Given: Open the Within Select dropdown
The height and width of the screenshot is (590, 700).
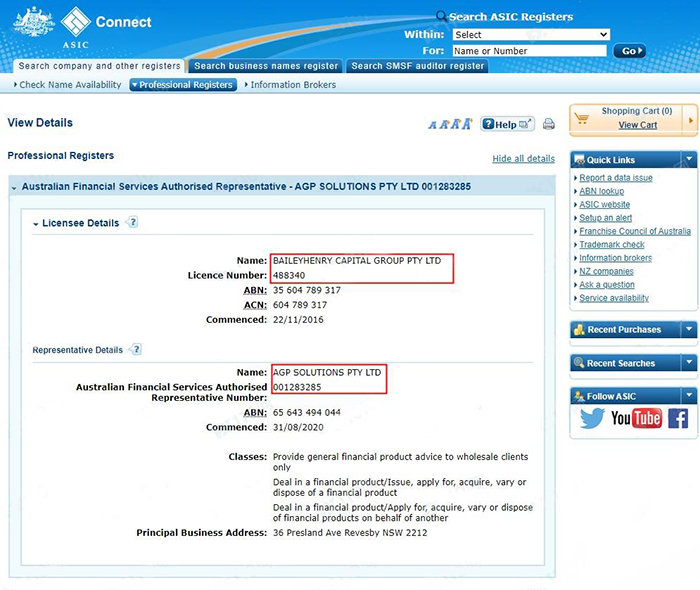Looking at the screenshot, I should tap(531, 34).
